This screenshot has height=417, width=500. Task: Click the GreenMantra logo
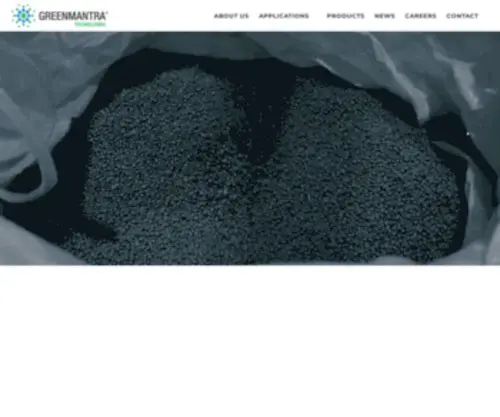59,16
